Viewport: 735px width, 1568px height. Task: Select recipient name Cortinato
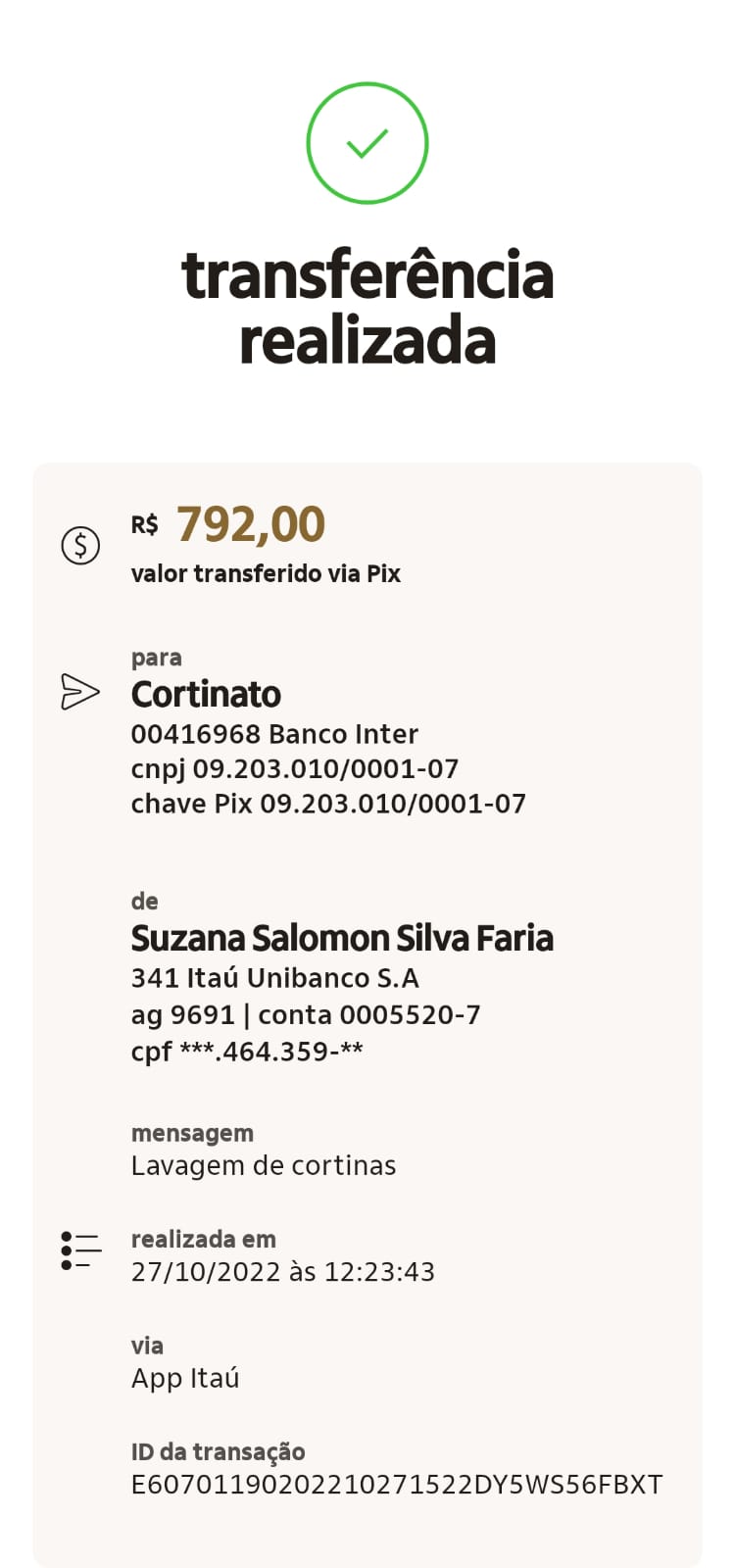(206, 694)
